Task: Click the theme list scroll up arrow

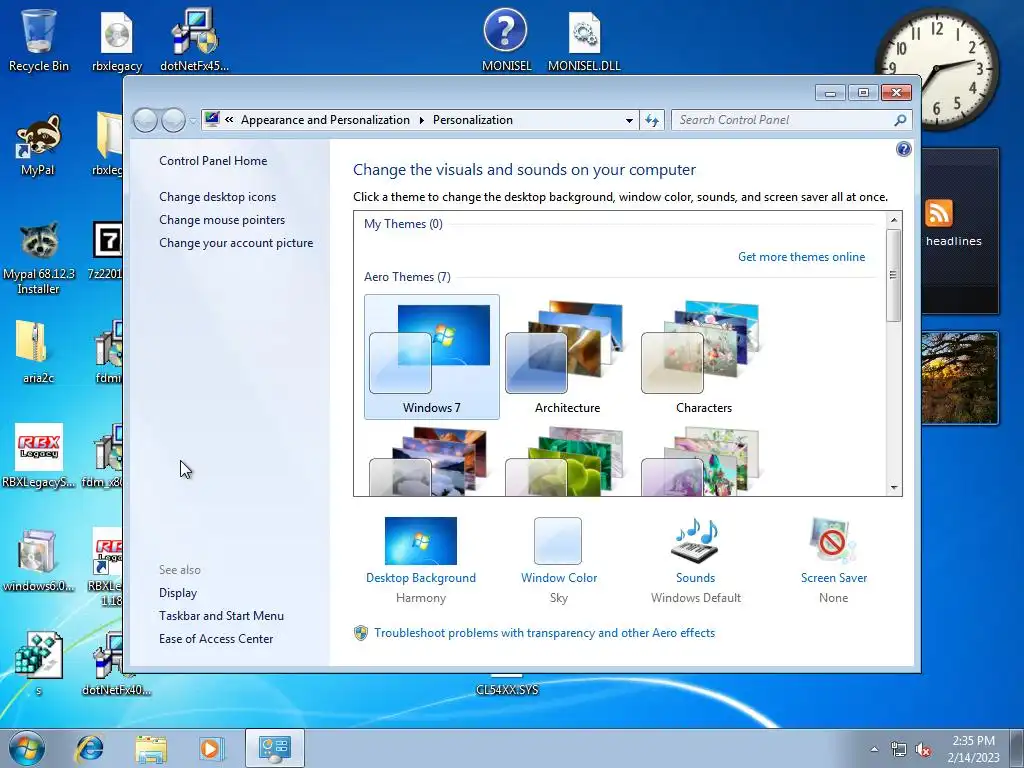Action: (x=893, y=220)
